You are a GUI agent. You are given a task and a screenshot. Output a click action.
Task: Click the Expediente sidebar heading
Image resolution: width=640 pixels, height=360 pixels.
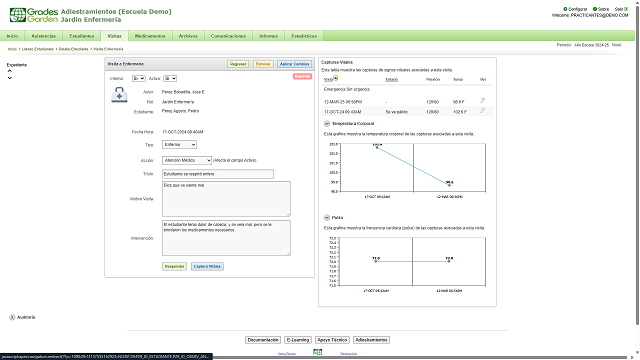17,65
